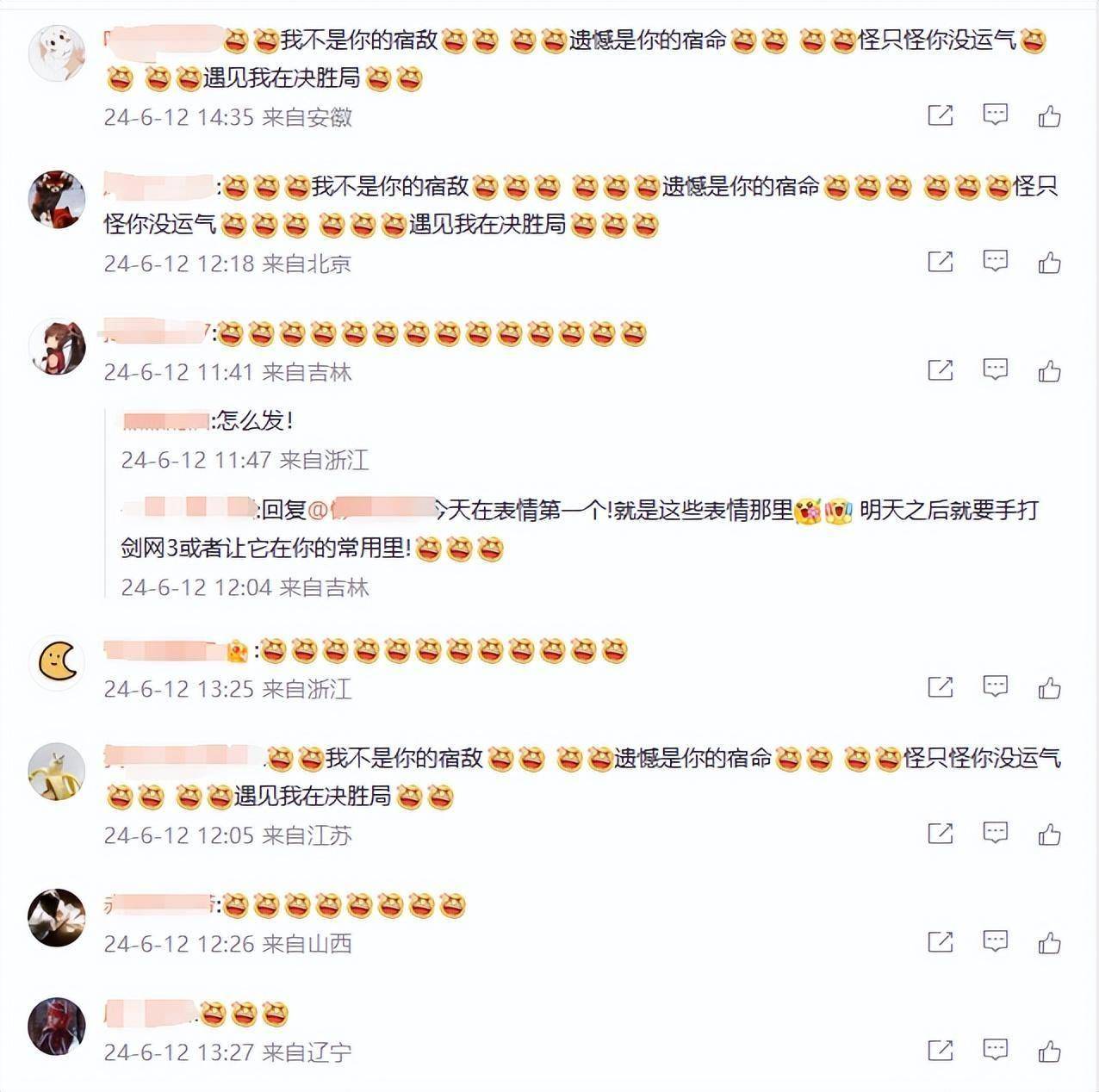Image resolution: width=1099 pixels, height=1092 pixels.
Task: Open the crescent moon avatar profile
Action: click(57, 662)
